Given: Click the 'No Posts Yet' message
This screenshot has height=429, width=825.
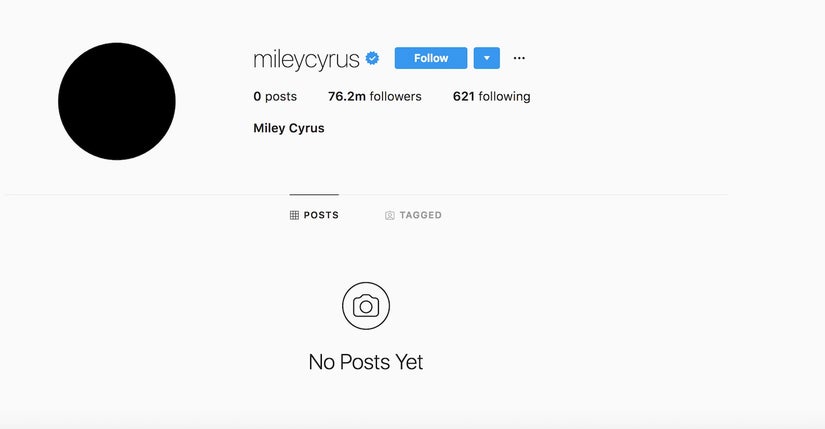Looking at the screenshot, I should click(x=366, y=362).
